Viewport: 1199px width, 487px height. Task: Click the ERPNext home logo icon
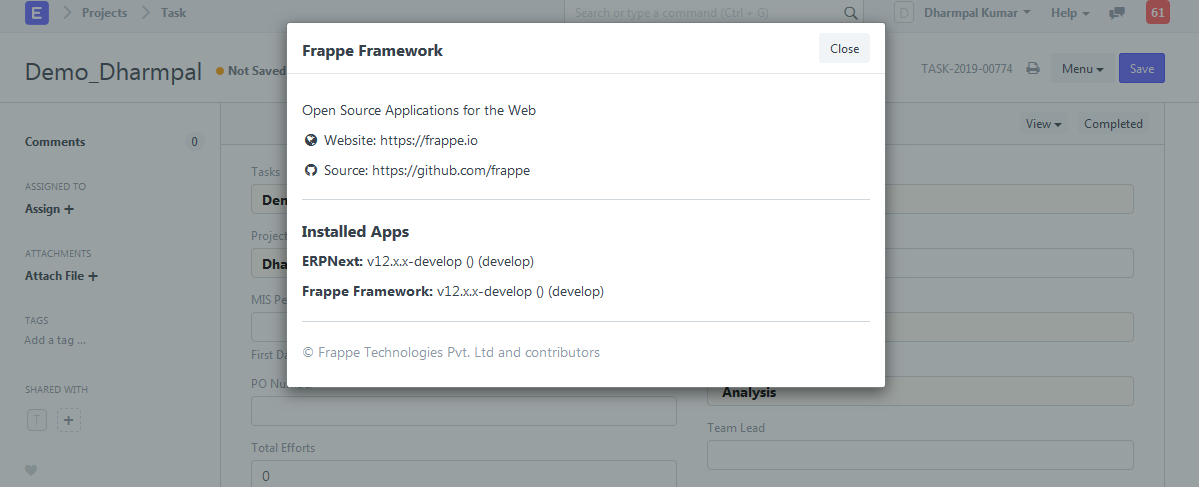(37, 13)
